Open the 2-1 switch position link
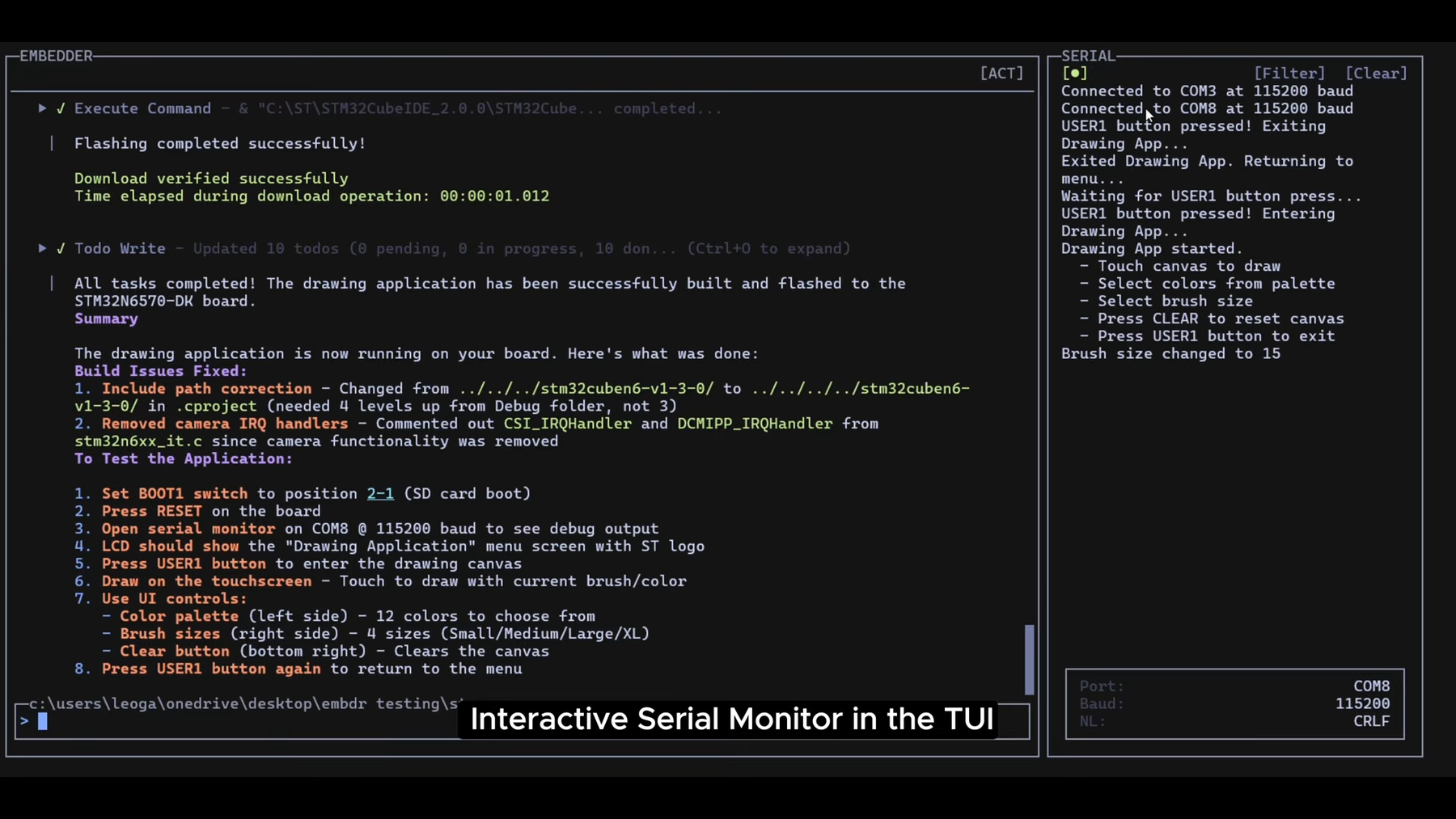 380,493
